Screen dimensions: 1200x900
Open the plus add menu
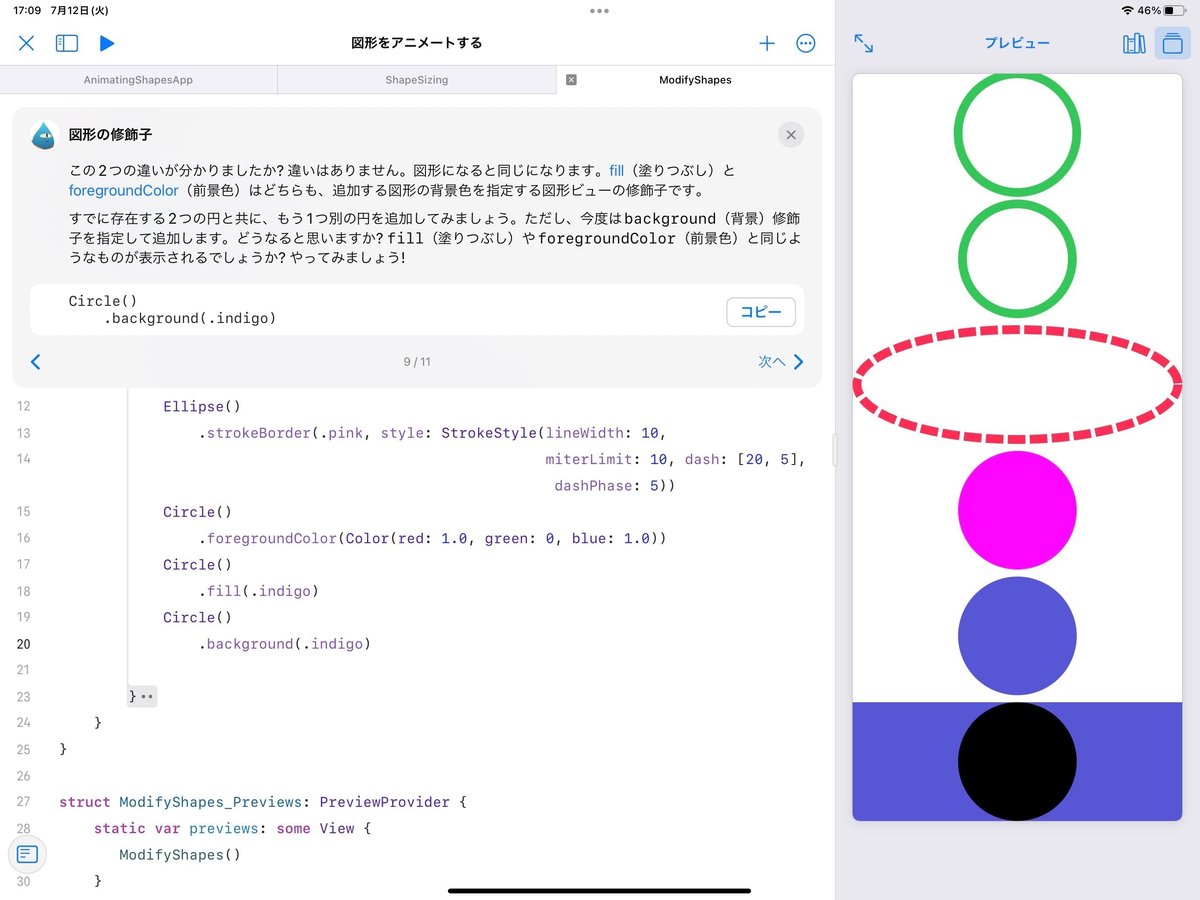coord(767,43)
